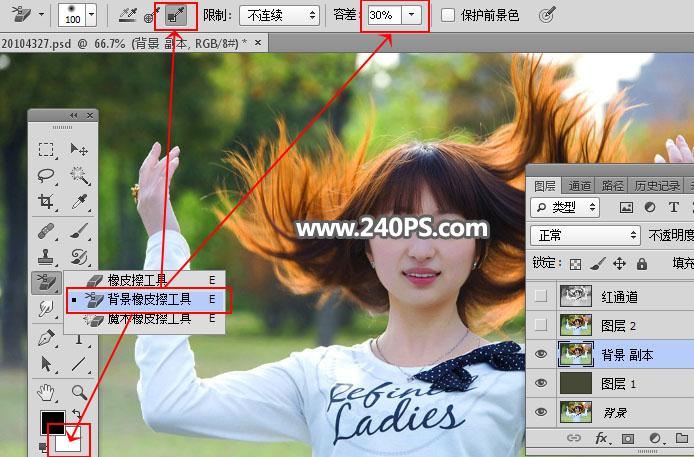Image resolution: width=694 pixels, height=457 pixels.
Task: Hide the 背景 副本 layer
Action: (x=540, y=354)
